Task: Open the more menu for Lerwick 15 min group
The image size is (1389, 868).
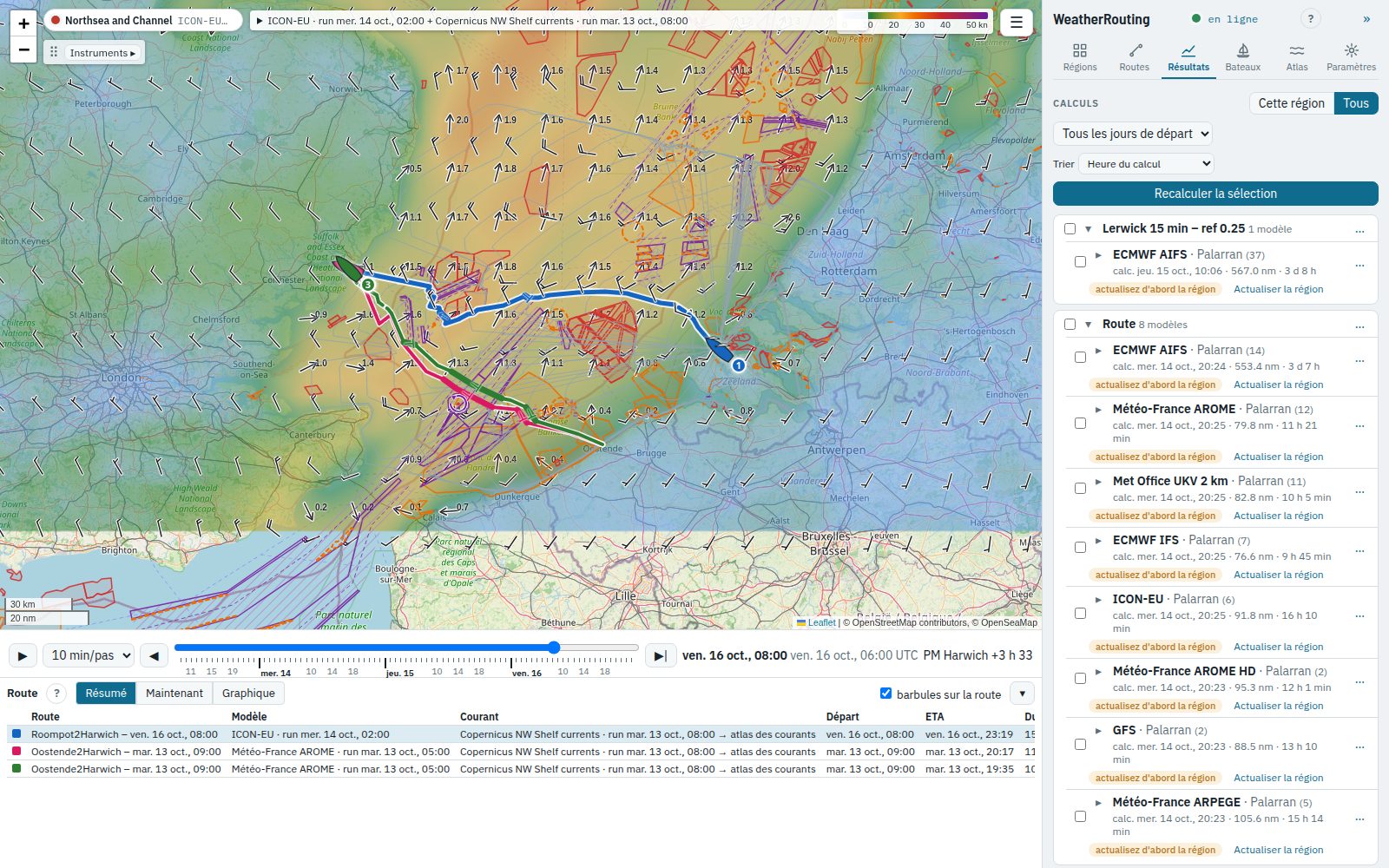Action: pyautogui.click(x=1359, y=230)
